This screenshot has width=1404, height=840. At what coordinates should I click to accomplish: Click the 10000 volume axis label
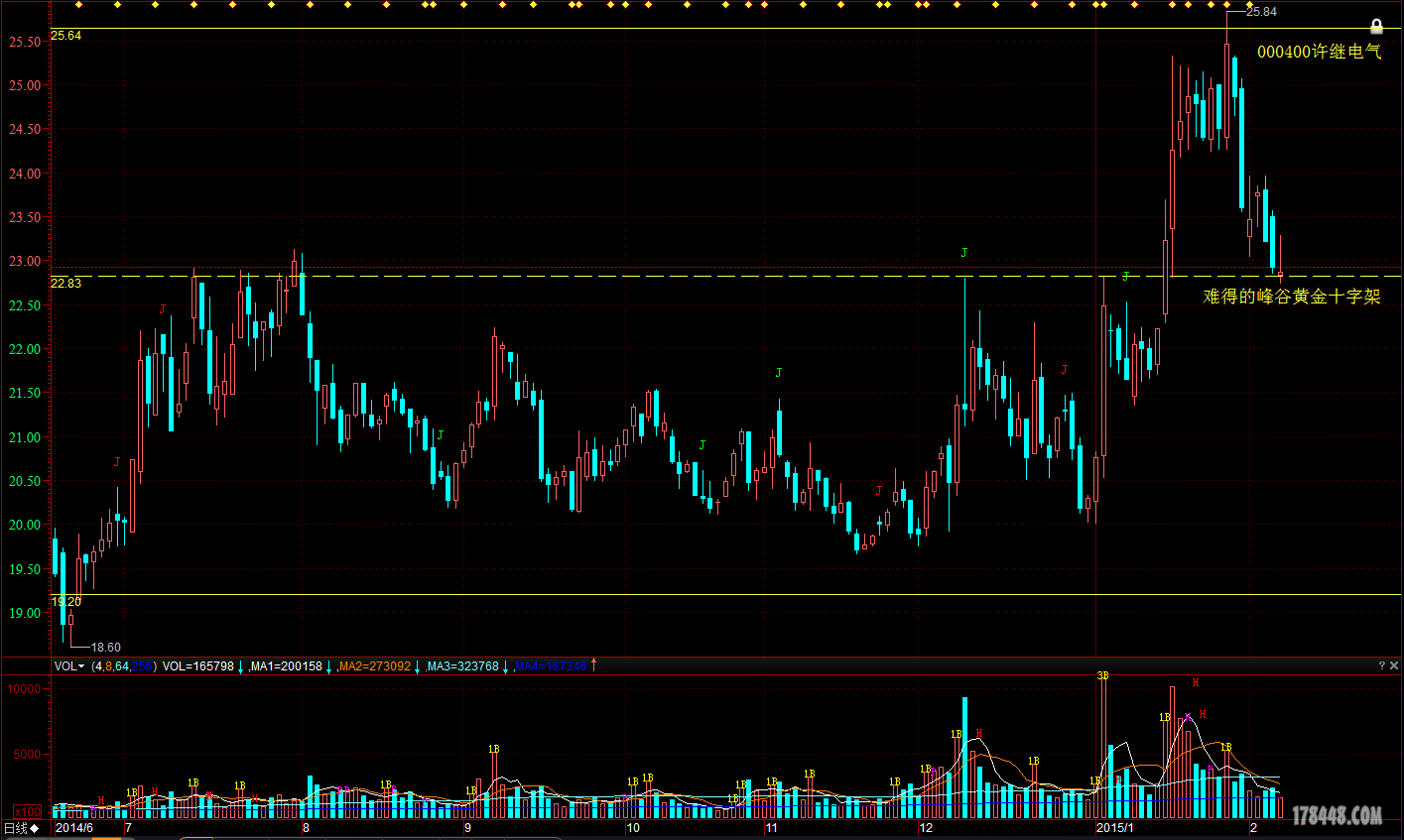(x=25, y=689)
